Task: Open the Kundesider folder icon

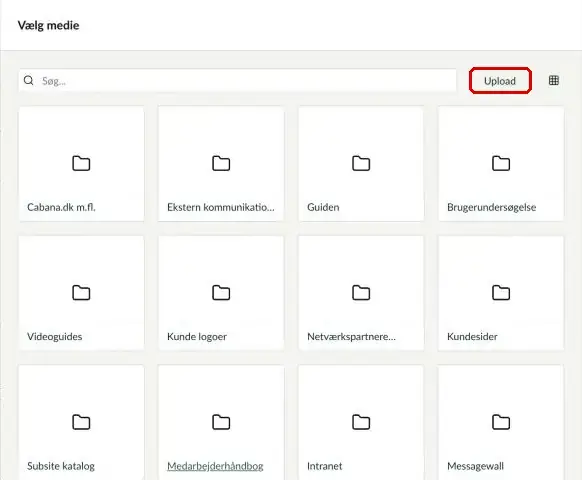Action: coord(501,293)
